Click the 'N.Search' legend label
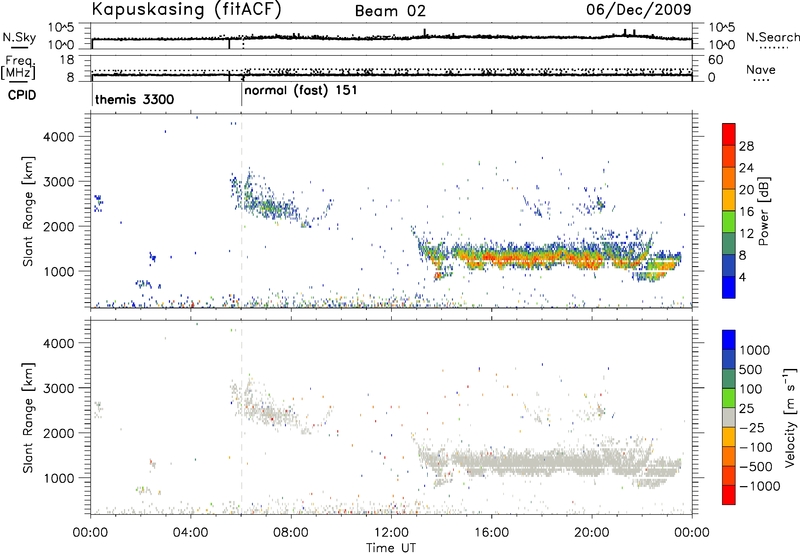 (x=772, y=37)
